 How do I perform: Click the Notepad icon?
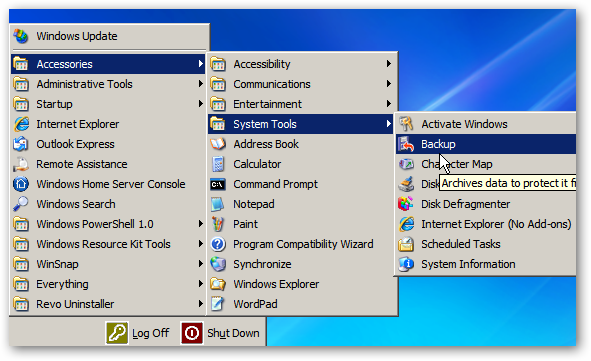pyautogui.click(x=218, y=204)
